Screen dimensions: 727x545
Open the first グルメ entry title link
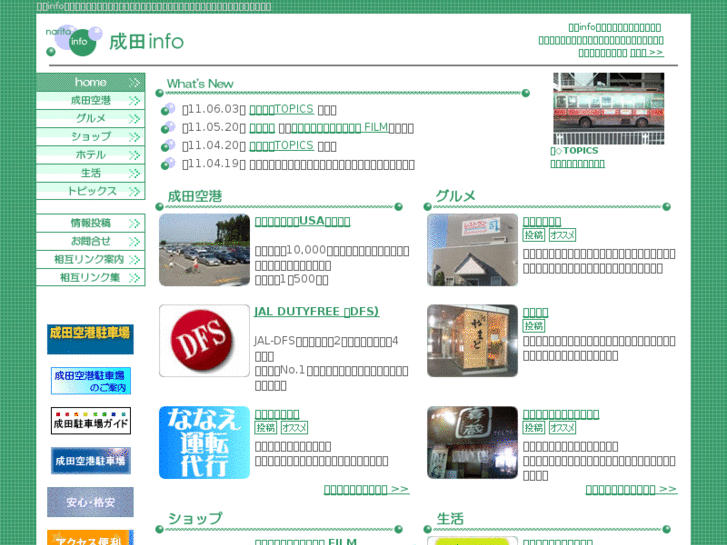542,221
